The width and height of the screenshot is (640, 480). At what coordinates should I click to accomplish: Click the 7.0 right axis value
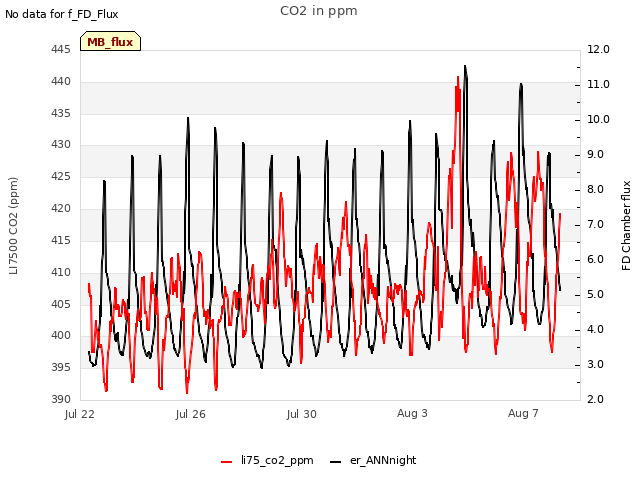(x=595, y=225)
